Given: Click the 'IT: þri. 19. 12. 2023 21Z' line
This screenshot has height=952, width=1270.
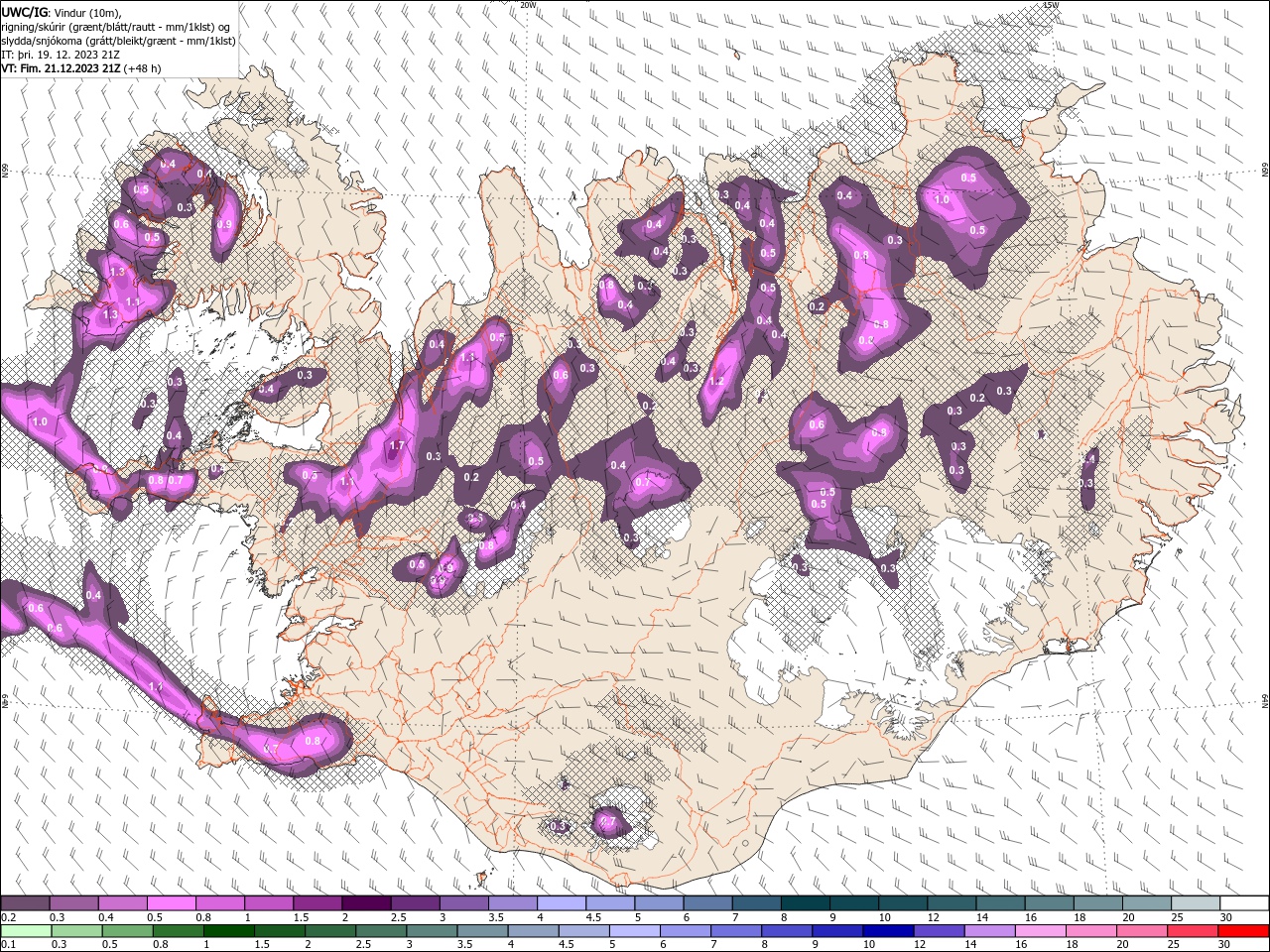Looking at the screenshot, I should (61, 55).
